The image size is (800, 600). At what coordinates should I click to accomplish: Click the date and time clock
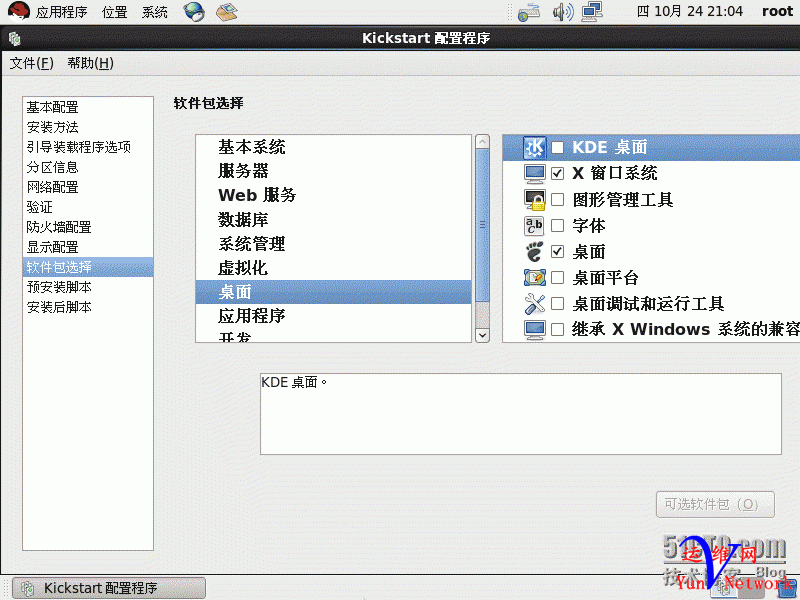[690, 11]
